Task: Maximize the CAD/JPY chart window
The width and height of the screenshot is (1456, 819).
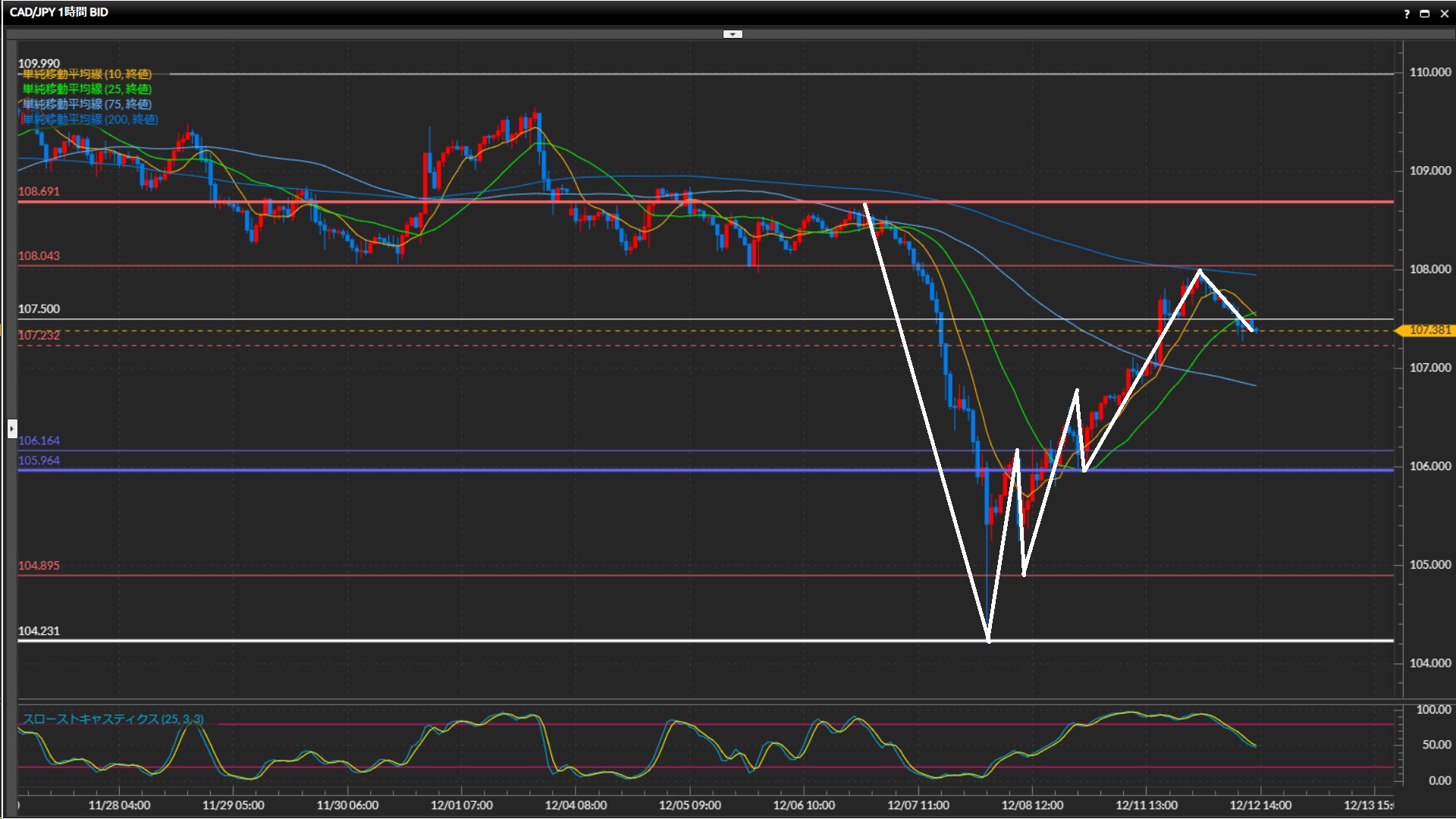Action: (1425, 14)
